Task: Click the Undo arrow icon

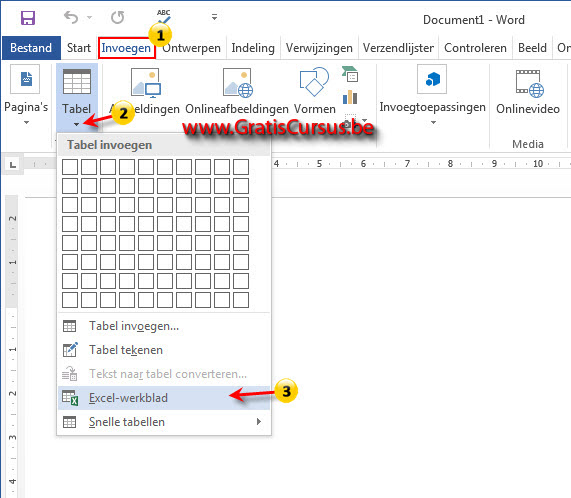Action: [71, 17]
